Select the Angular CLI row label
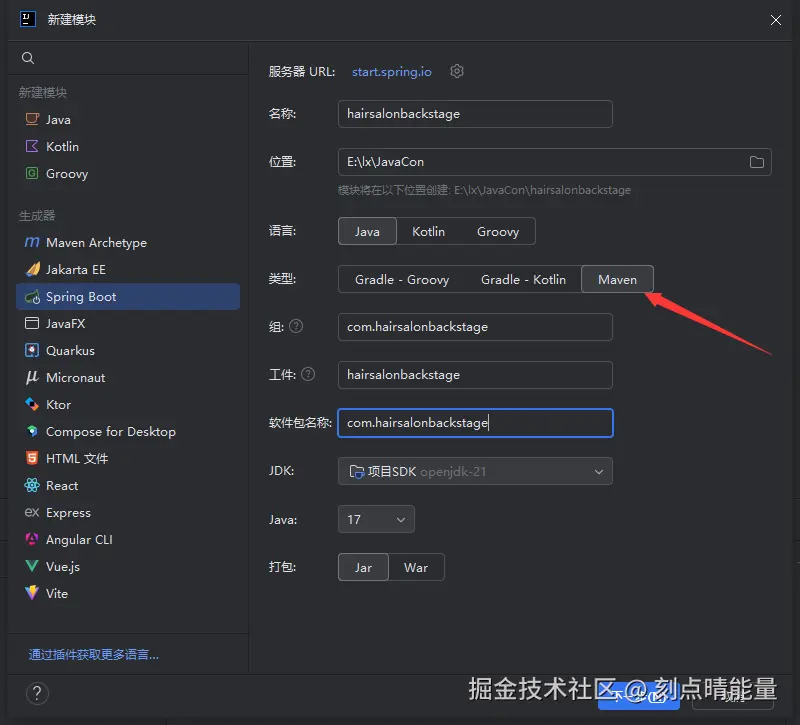Screen dimensions: 800x725 coord(79,539)
